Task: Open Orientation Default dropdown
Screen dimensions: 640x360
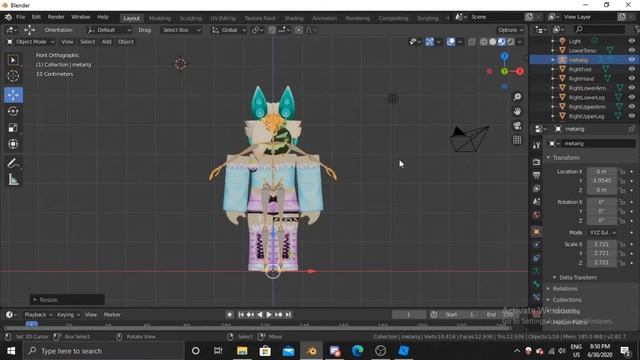Action: click(x=109, y=30)
